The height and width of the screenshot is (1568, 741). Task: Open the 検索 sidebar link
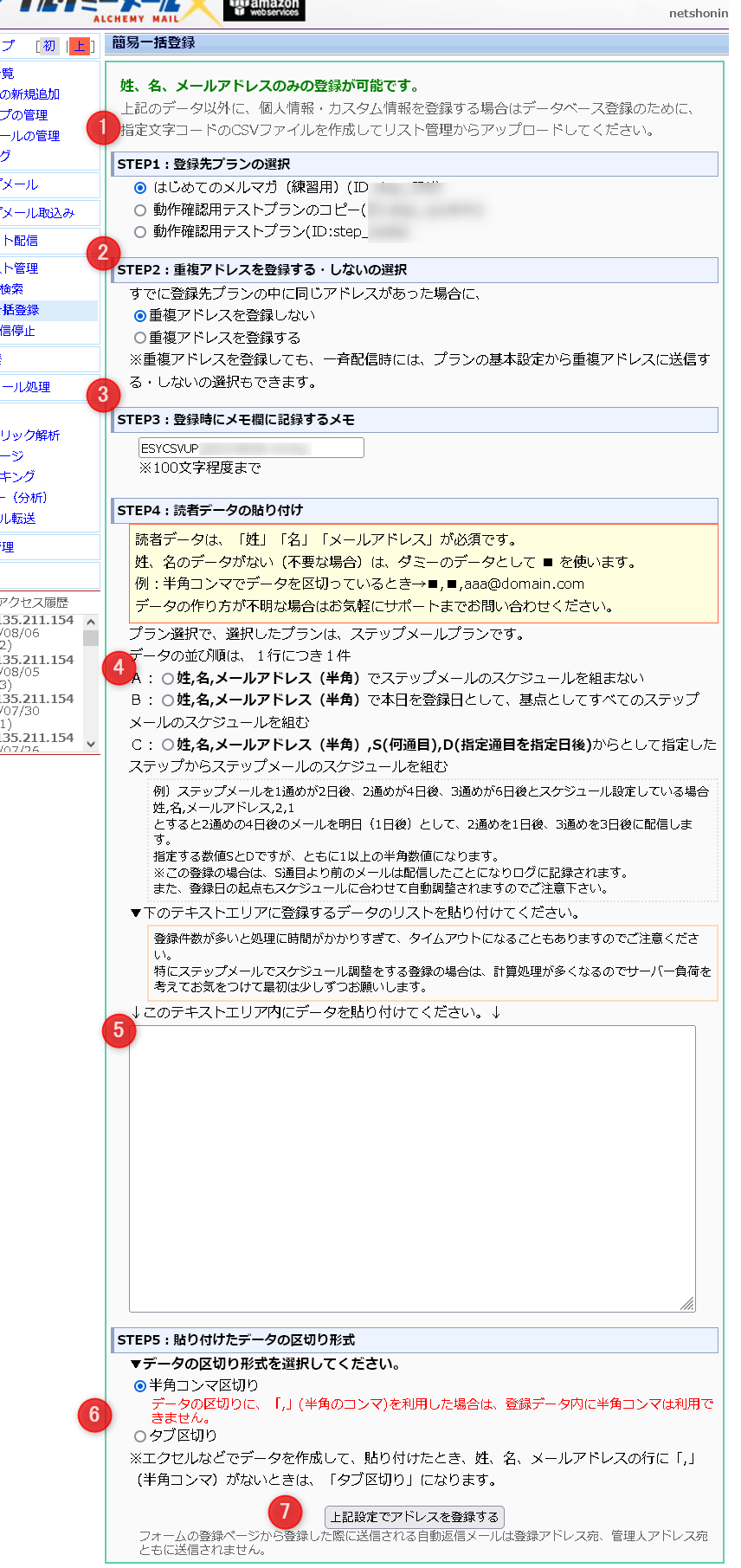coord(12,289)
